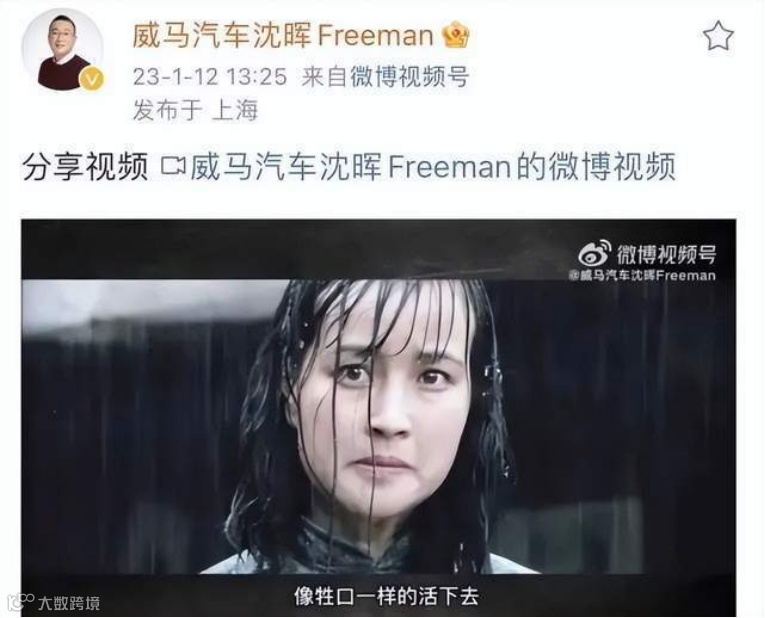Click the star favorite icon
765x618 pixels.
(718, 36)
